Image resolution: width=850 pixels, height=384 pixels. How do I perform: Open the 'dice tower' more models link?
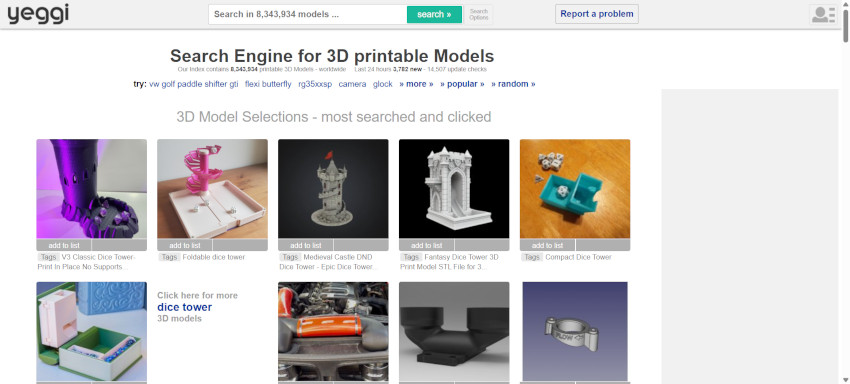point(184,307)
